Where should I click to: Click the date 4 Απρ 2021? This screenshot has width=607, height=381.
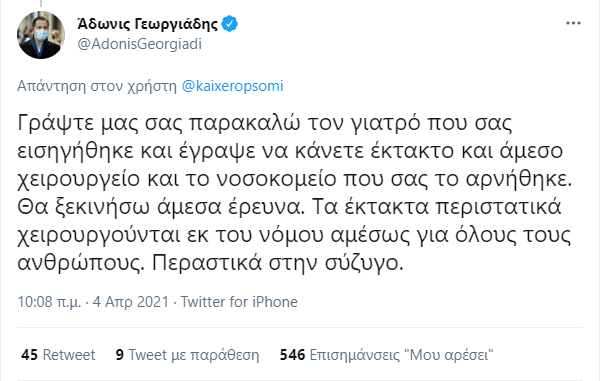coord(131,302)
